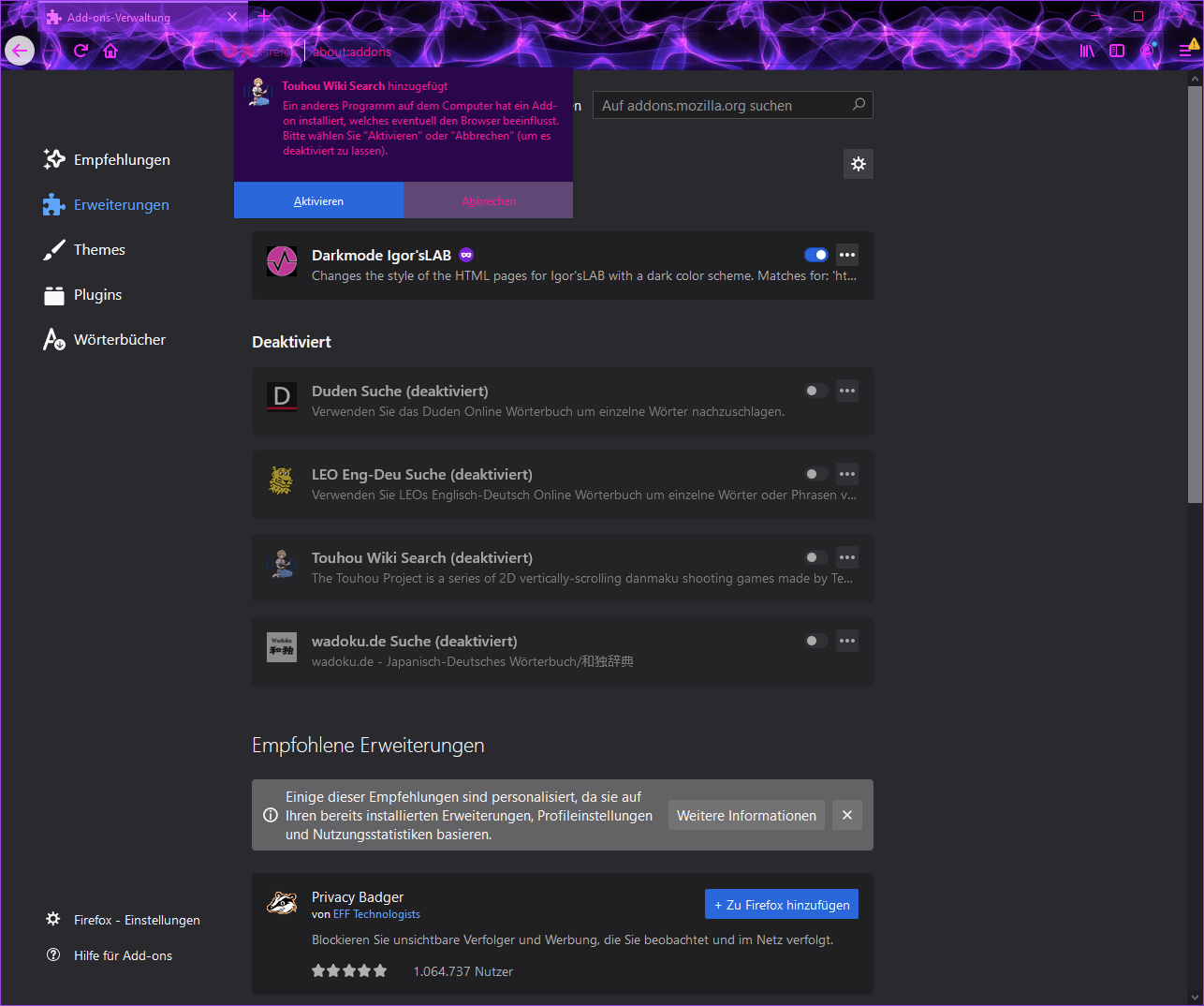This screenshot has width=1204, height=1006.
Task: Click Weitere Informationen button
Action: click(746, 815)
